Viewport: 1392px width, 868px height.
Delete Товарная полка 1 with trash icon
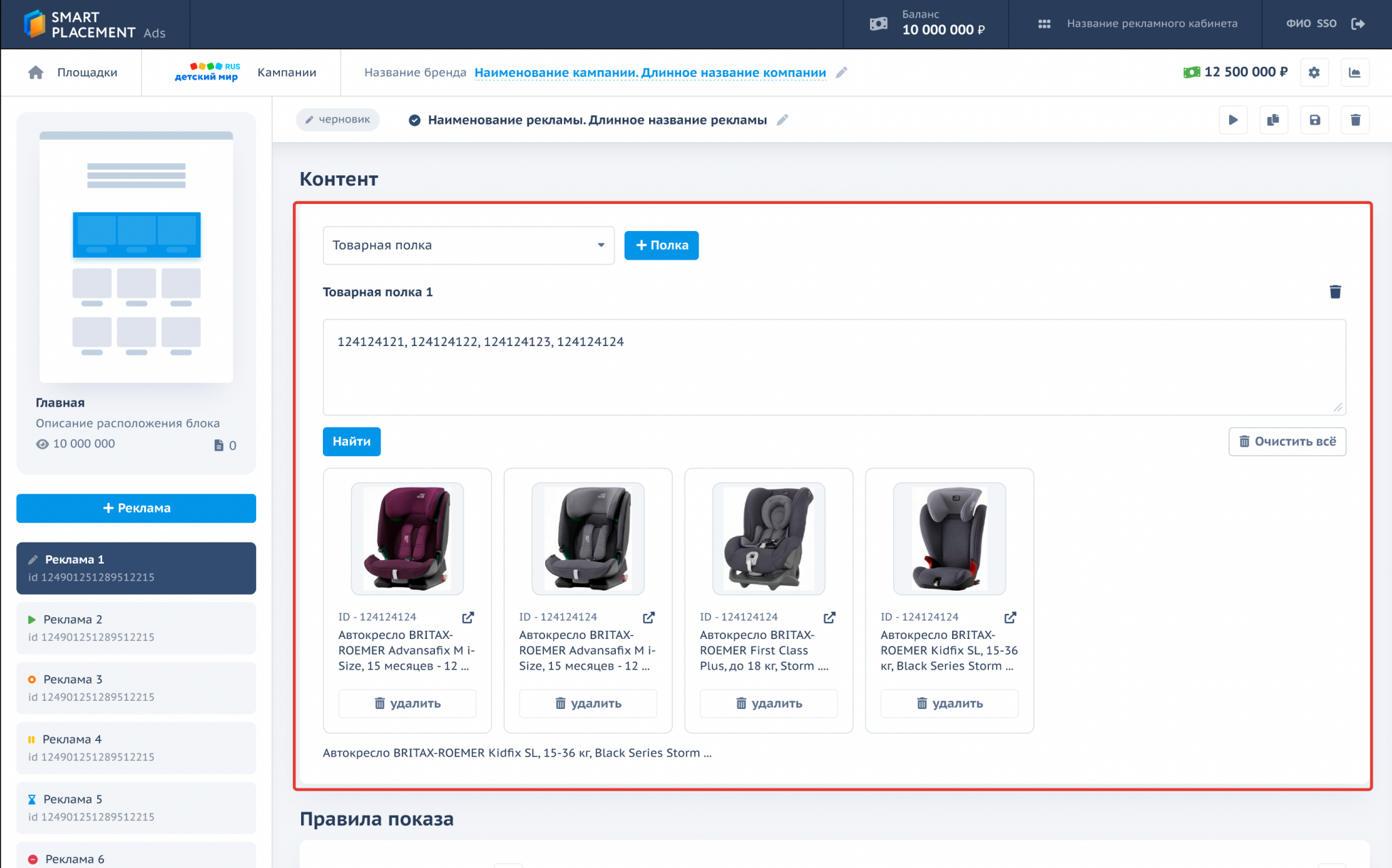[1335, 292]
